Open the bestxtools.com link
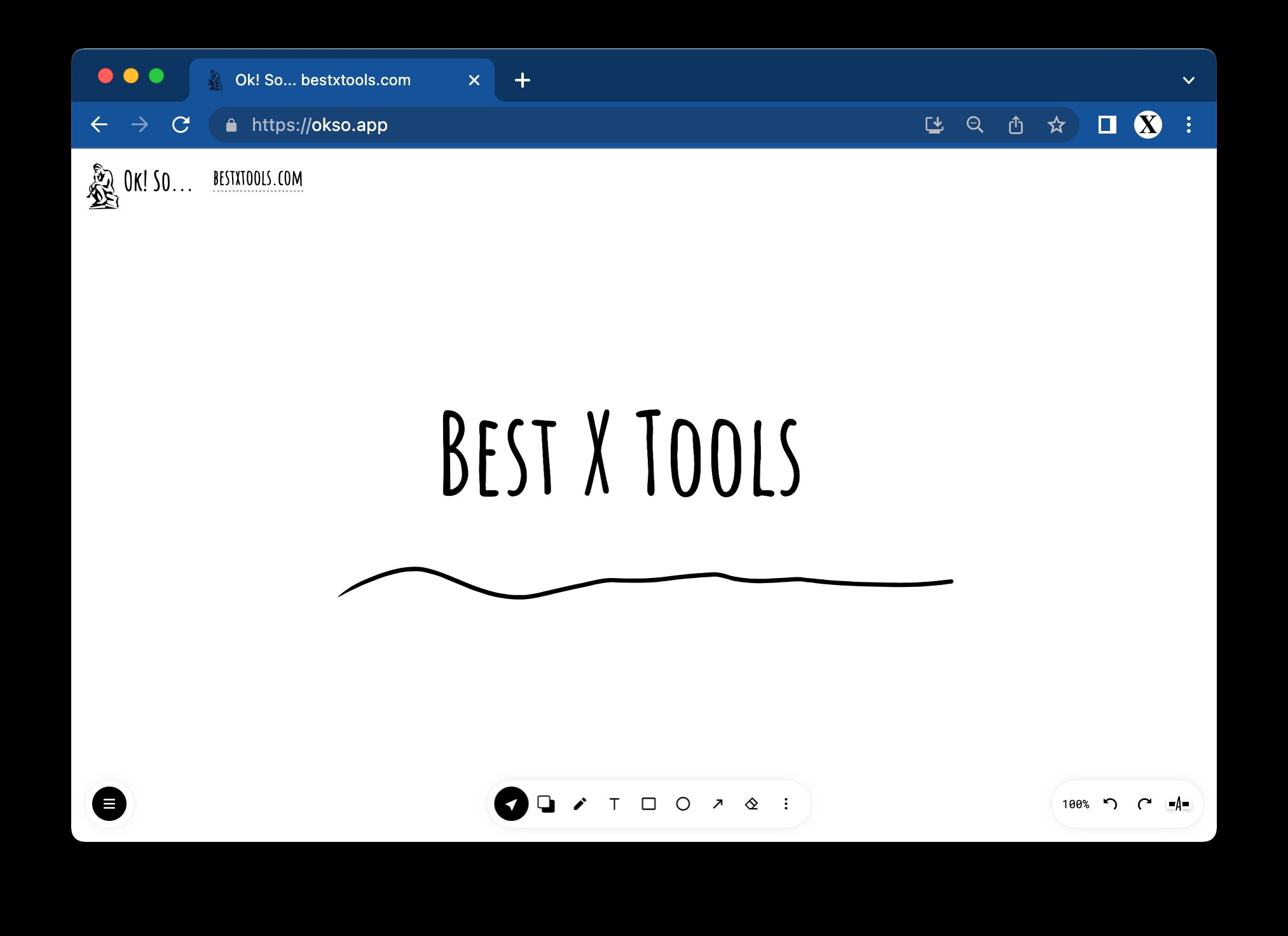 click(x=257, y=179)
